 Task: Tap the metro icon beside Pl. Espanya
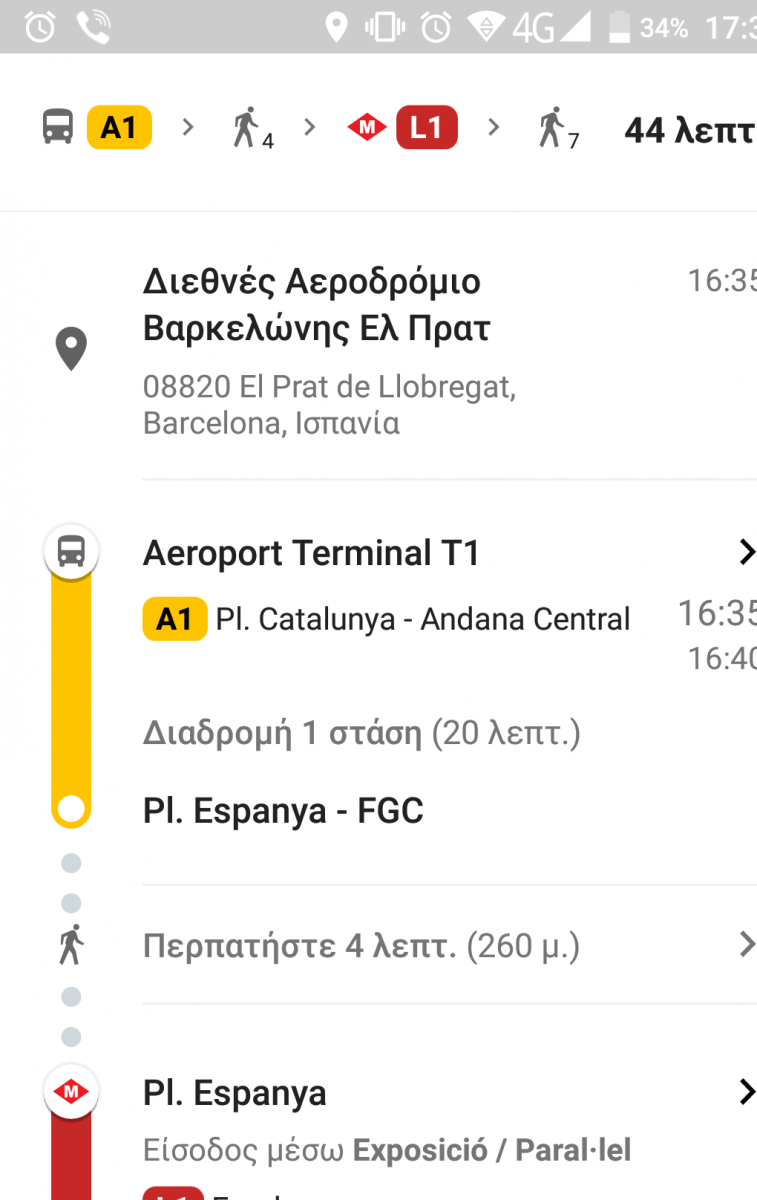click(x=70, y=1092)
